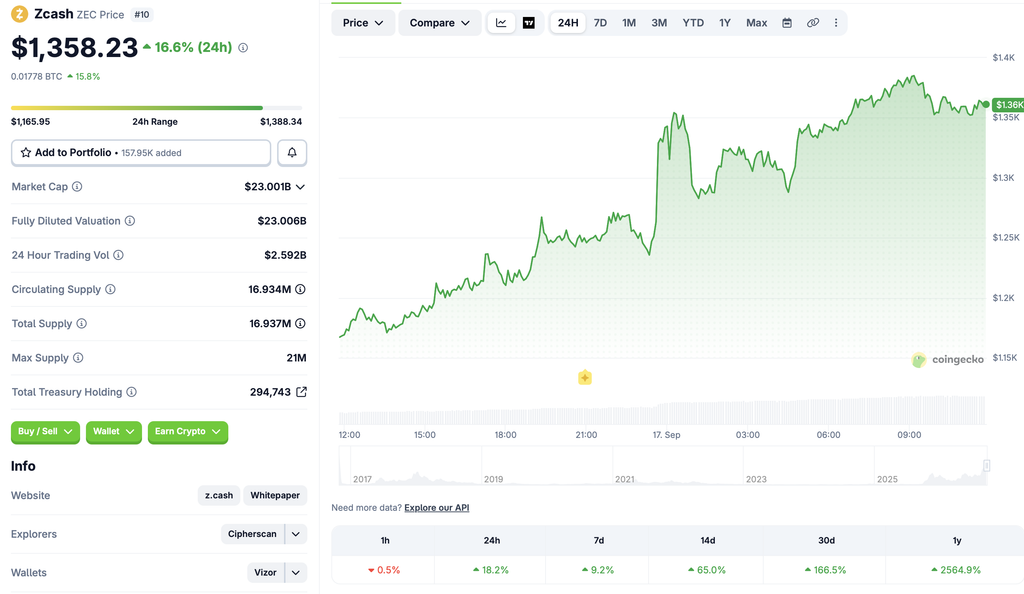Open the z.cash website link
This screenshot has height=594, width=1024.
[219, 495]
